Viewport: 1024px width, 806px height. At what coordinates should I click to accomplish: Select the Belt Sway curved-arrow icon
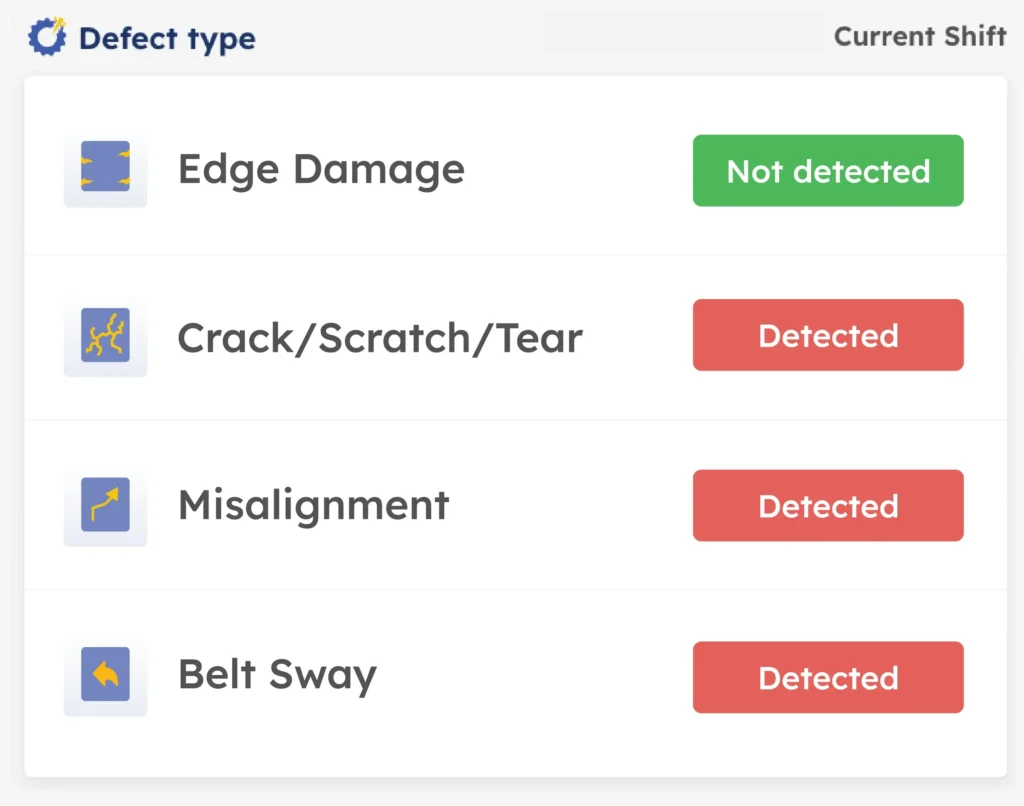point(105,676)
